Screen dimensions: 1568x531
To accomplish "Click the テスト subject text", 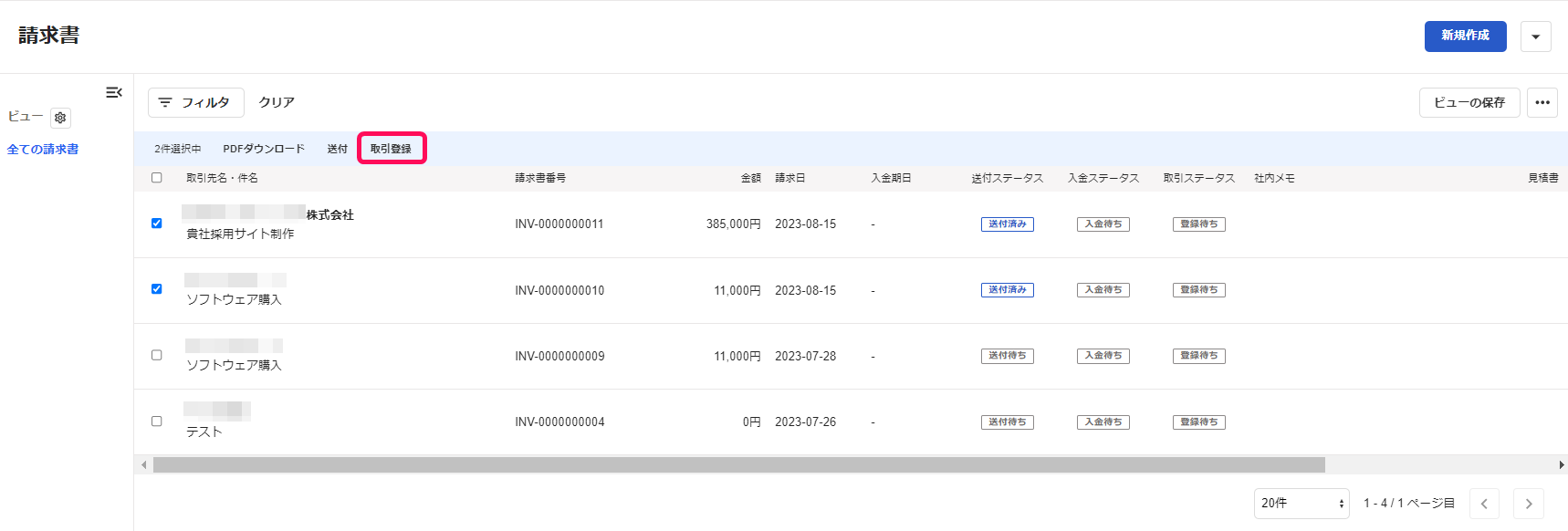I will [204, 432].
